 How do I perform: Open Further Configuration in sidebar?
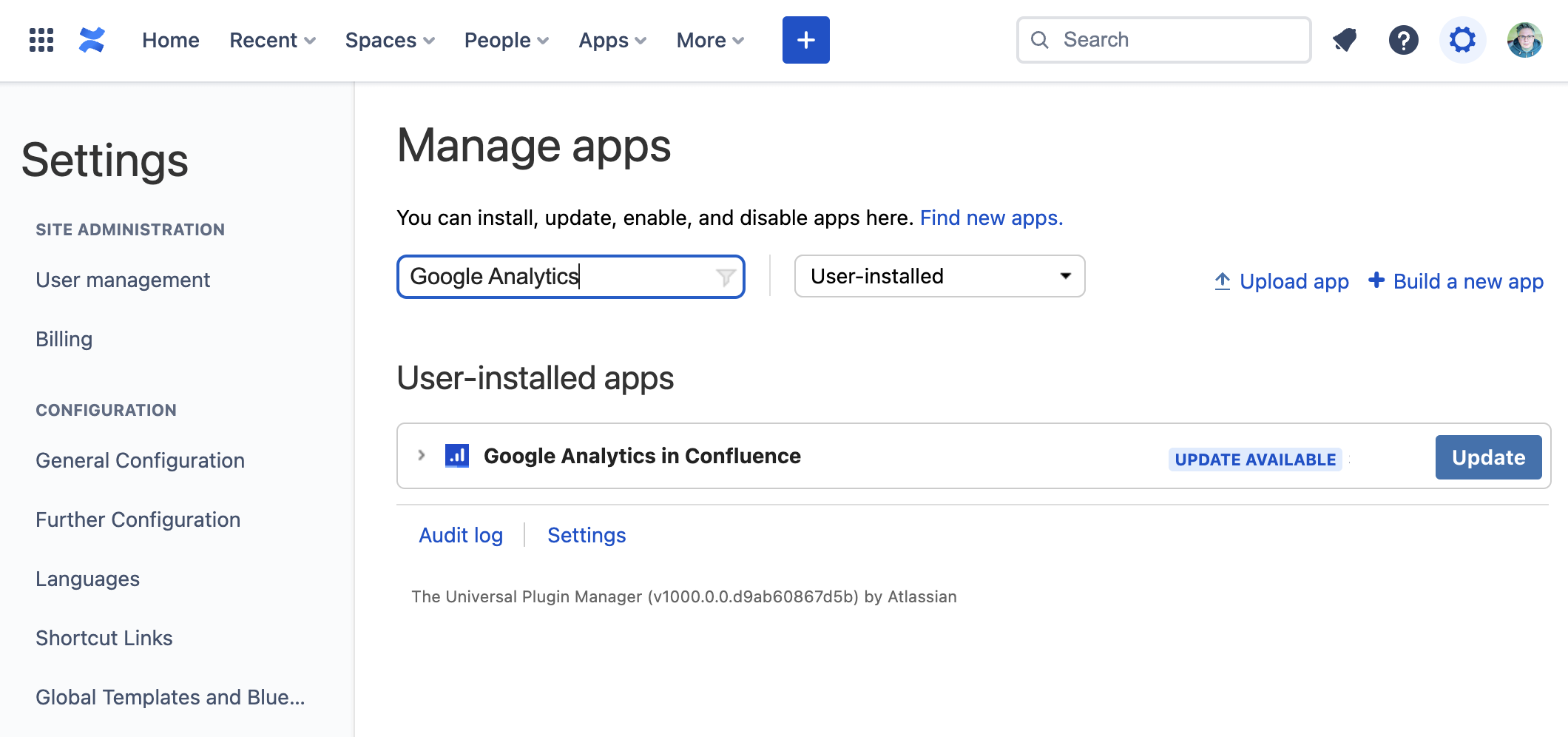pos(138,519)
